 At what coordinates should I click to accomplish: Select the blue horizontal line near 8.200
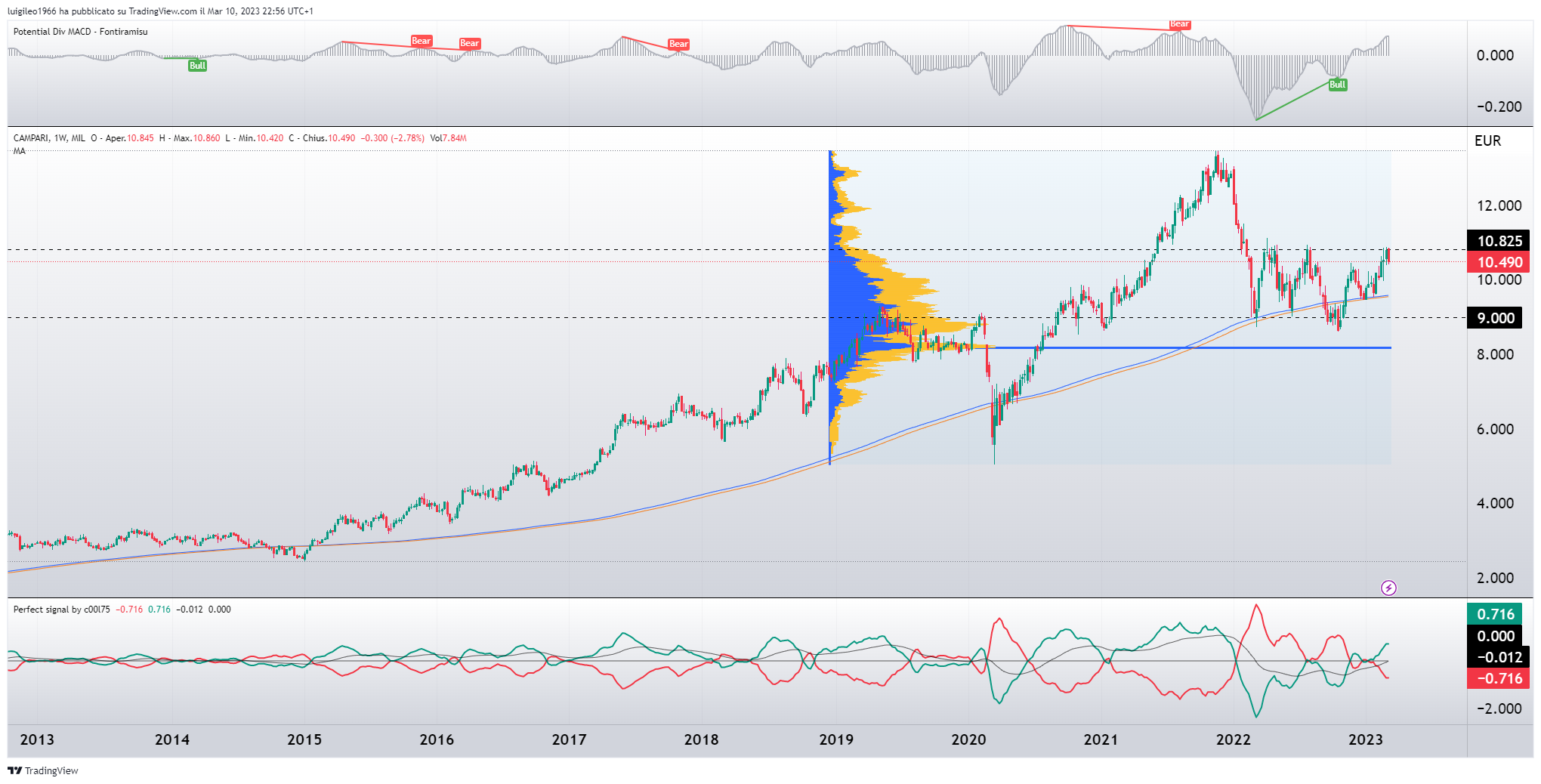coord(1194,347)
